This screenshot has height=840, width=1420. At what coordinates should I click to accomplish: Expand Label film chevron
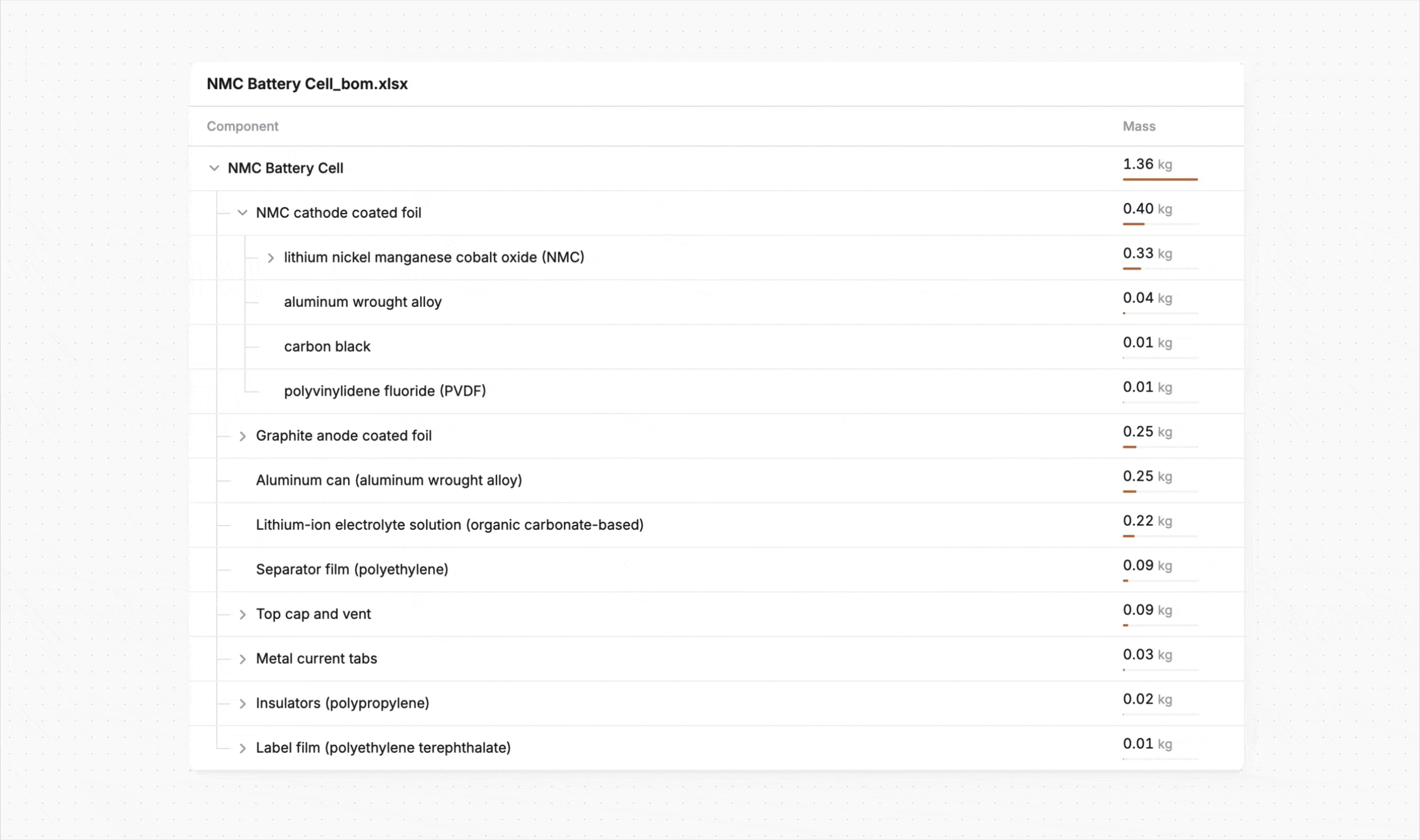click(x=242, y=748)
